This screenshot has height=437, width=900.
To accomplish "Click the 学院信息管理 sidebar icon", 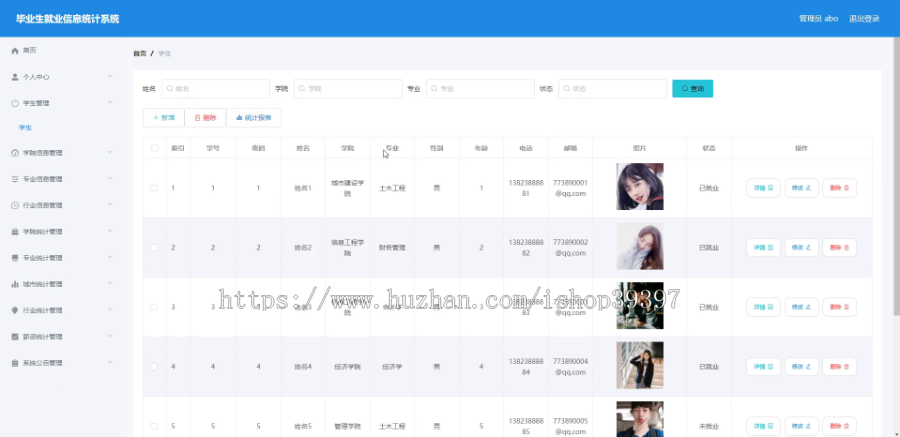I will 15,153.
